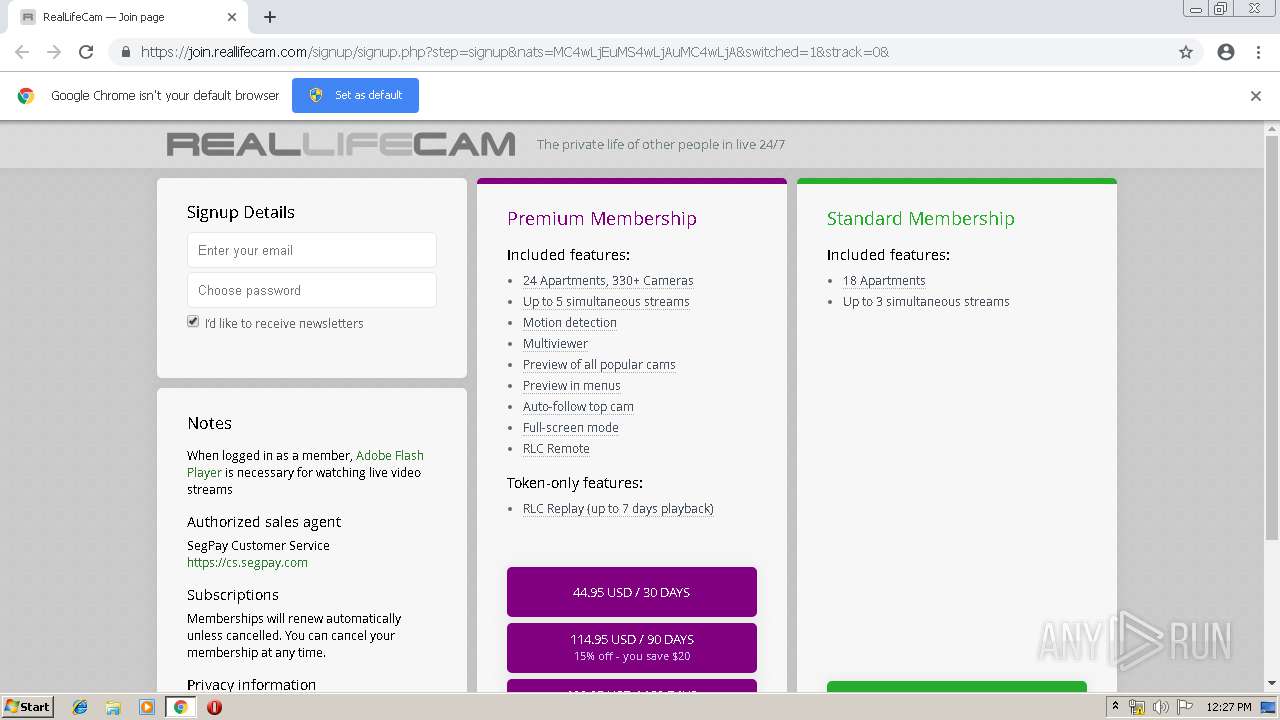Open the media player taskbar icon

click(147, 707)
